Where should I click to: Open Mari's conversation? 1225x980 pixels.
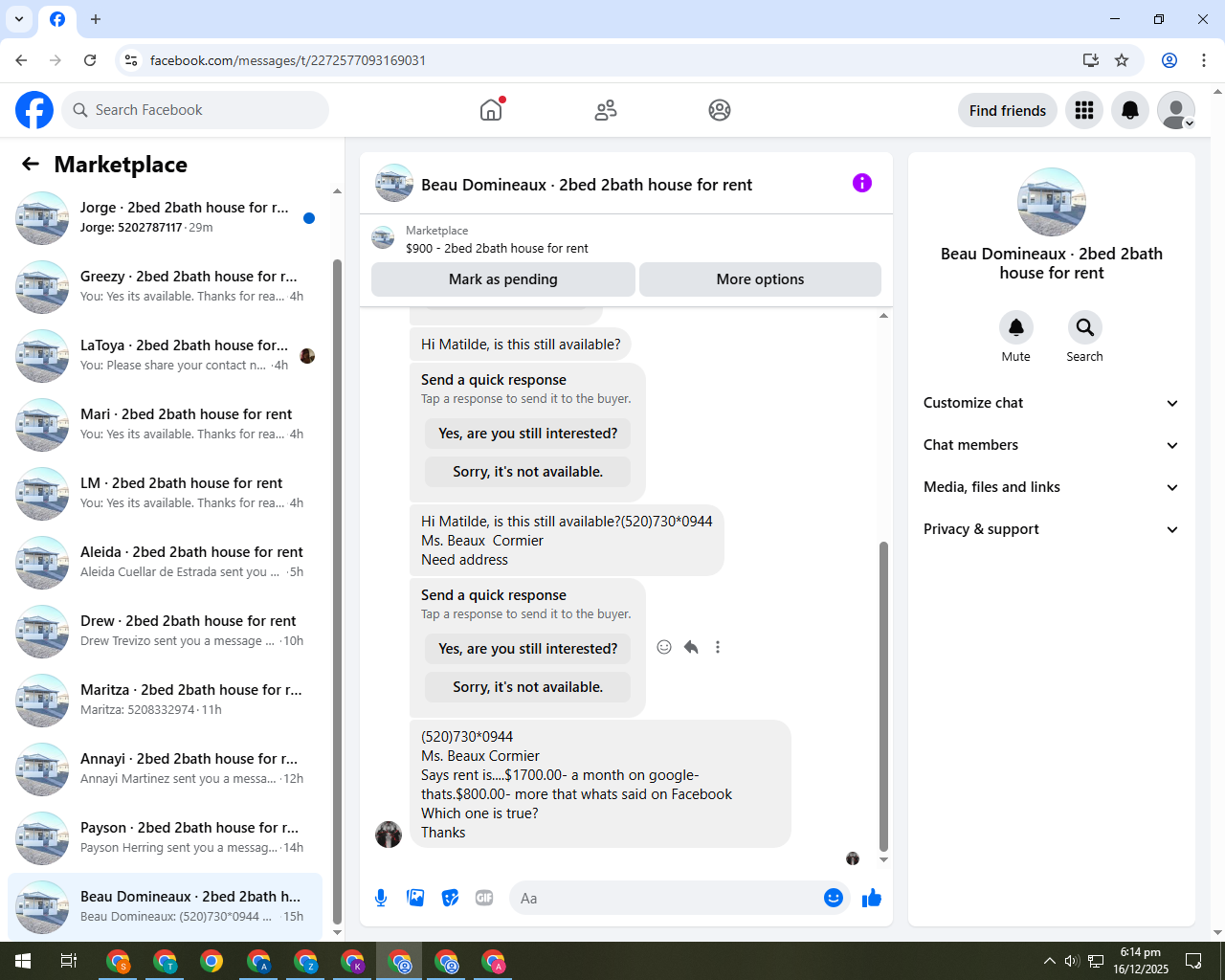pyautogui.click(x=165, y=424)
